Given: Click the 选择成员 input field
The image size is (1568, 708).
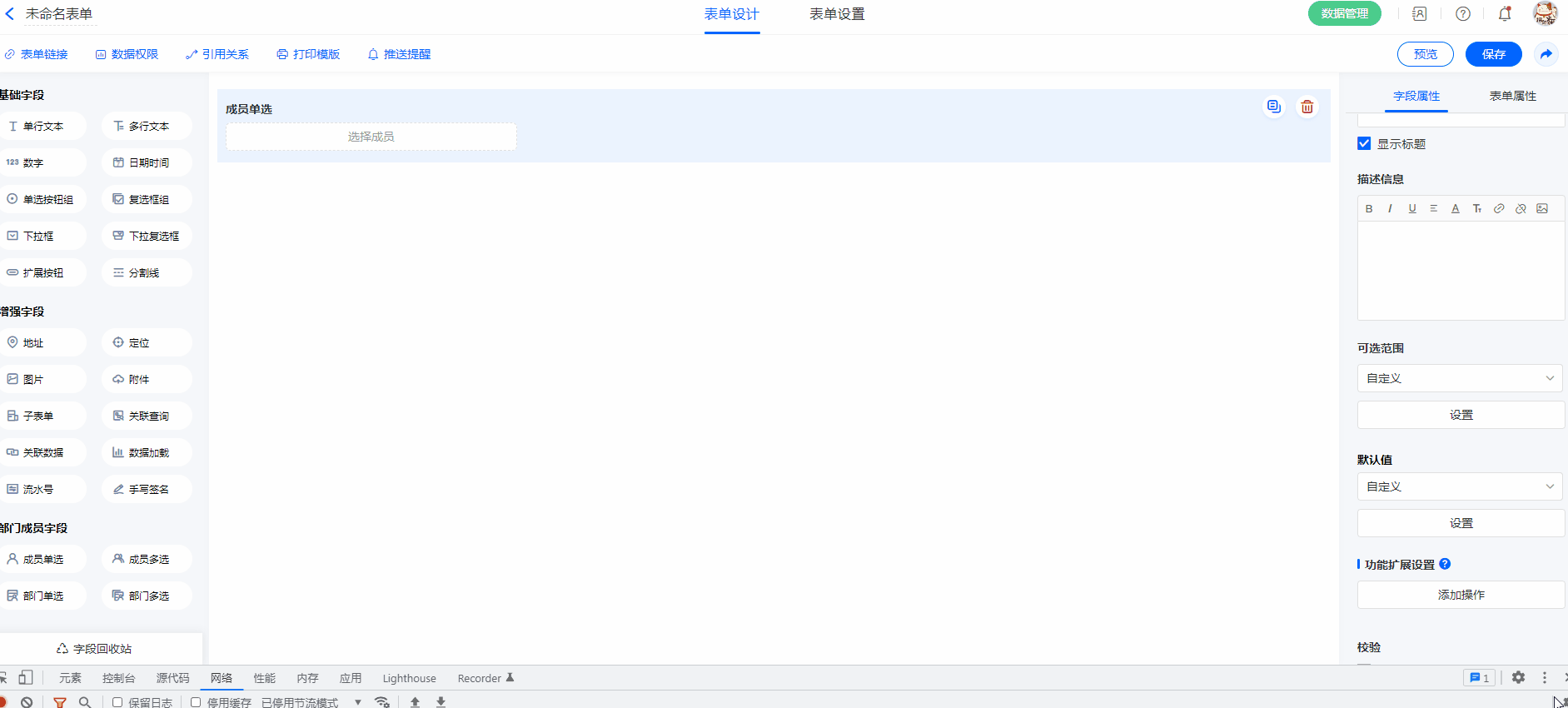Looking at the screenshot, I should (371, 137).
